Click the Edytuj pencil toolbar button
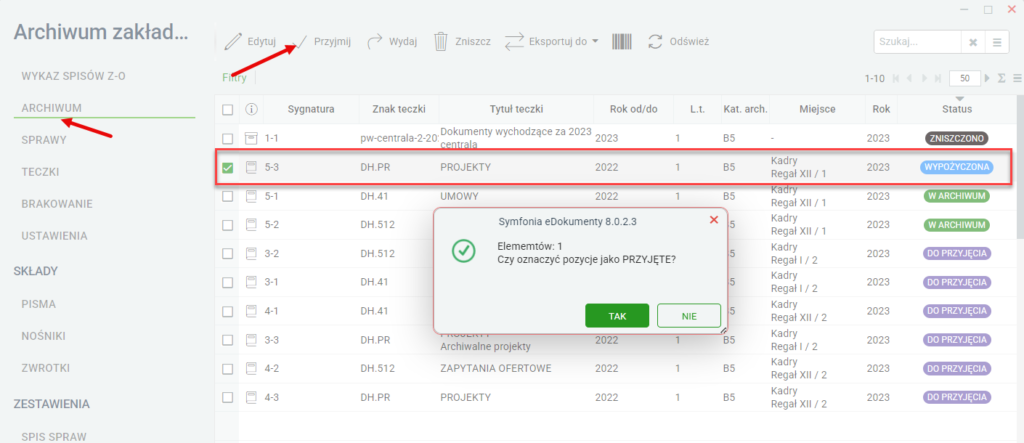Image resolution: width=1024 pixels, height=443 pixels. click(250, 42)
